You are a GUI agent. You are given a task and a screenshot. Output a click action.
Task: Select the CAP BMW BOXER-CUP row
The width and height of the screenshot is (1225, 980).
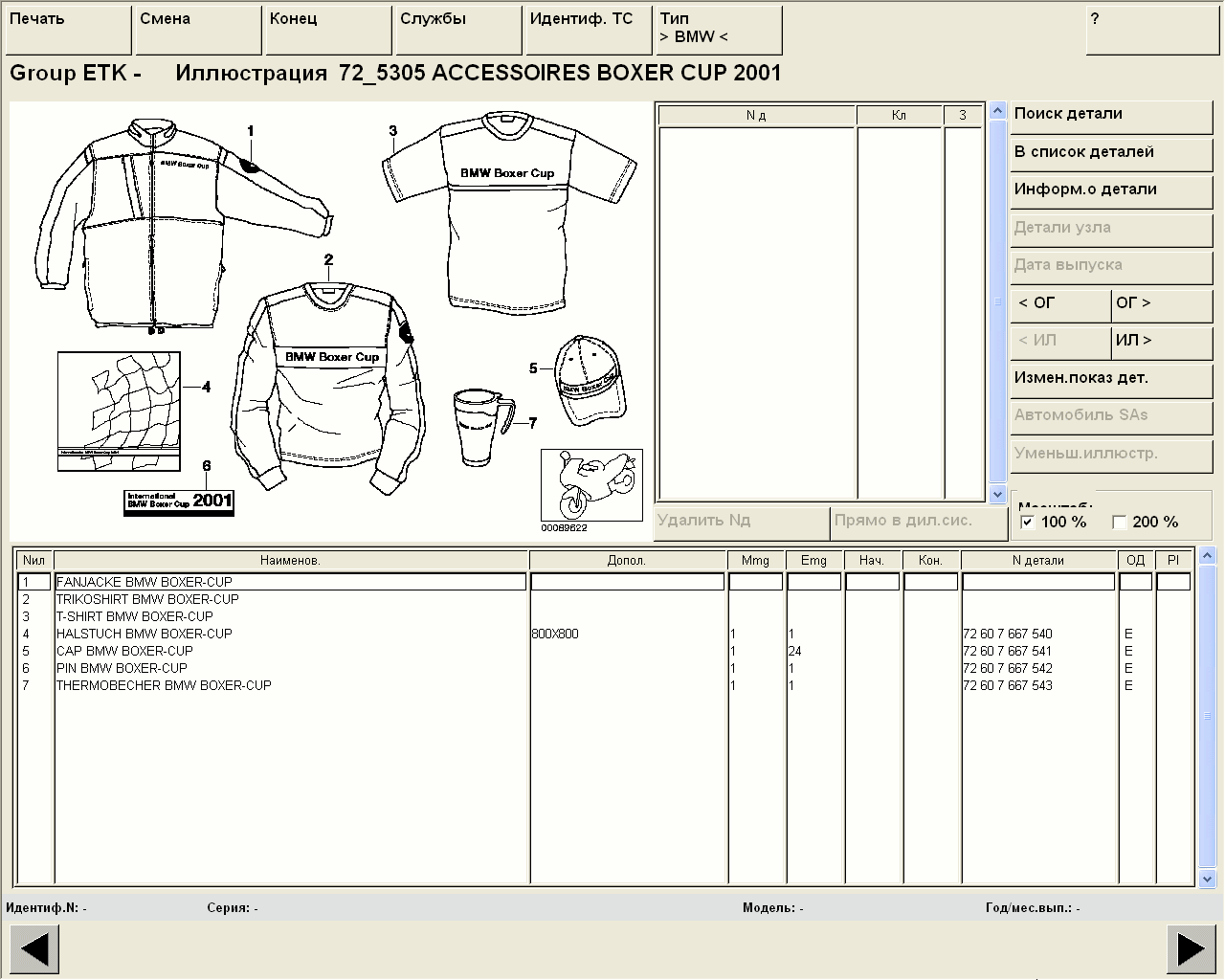tap(605, 651)
